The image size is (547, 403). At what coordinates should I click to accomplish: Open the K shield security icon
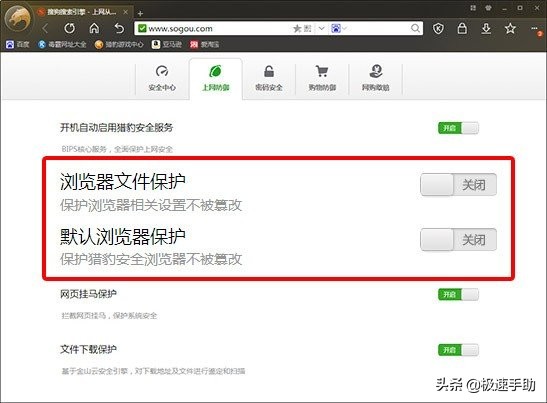pos(438,28)
